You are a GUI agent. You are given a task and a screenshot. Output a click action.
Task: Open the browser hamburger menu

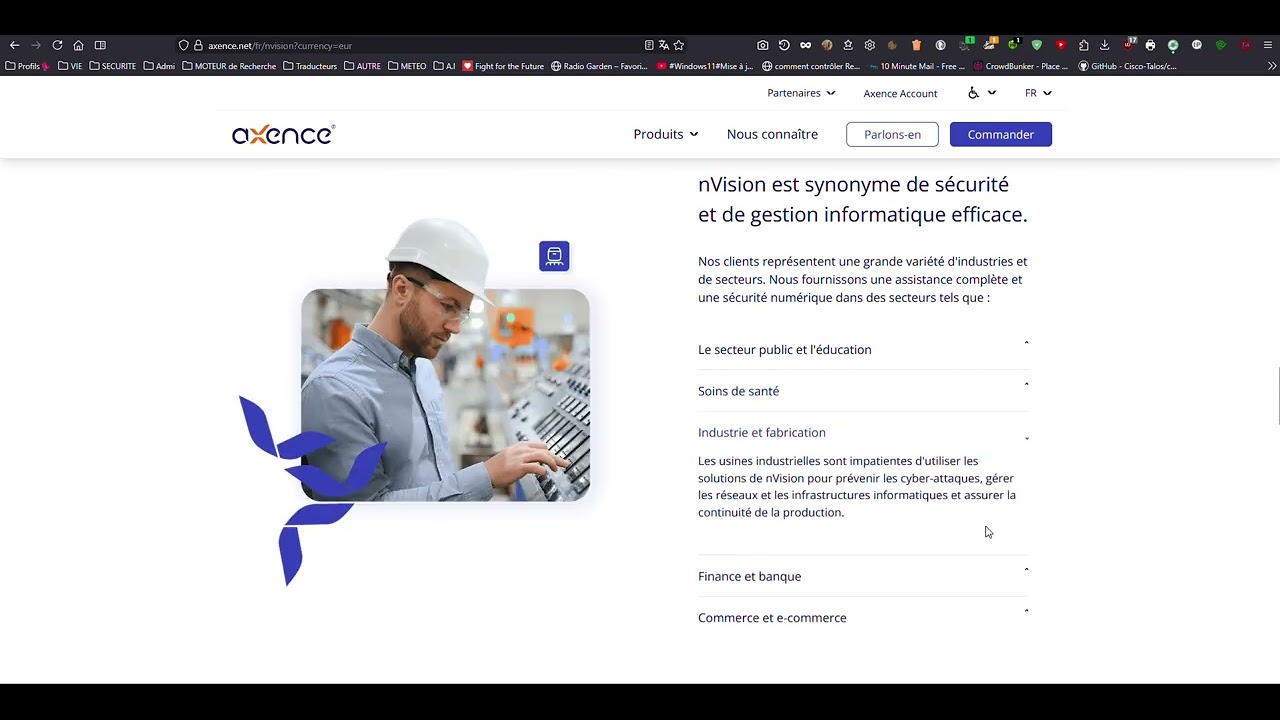[1268, 45]
